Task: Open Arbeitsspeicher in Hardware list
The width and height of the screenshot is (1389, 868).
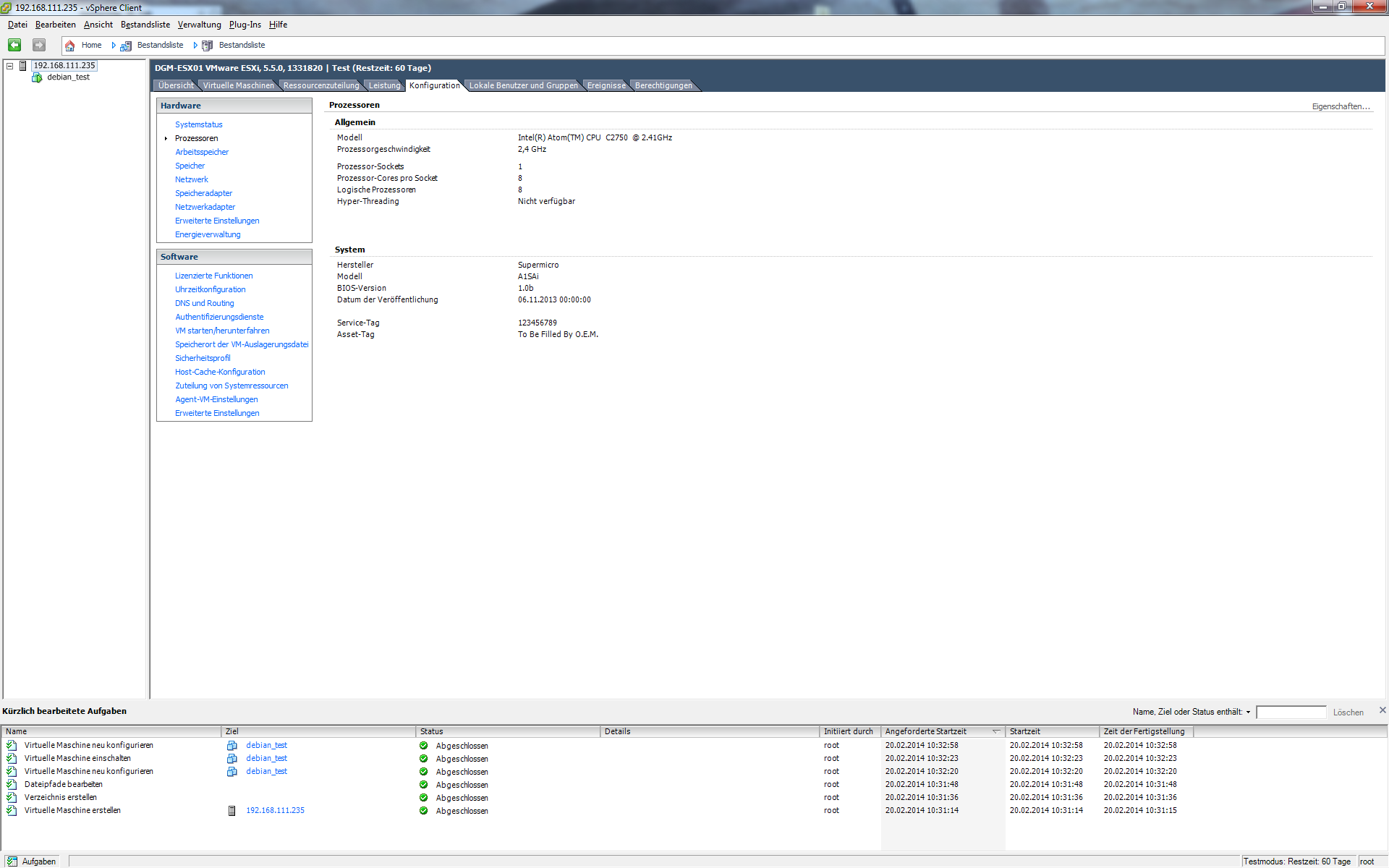Action: tap(202, 152)
